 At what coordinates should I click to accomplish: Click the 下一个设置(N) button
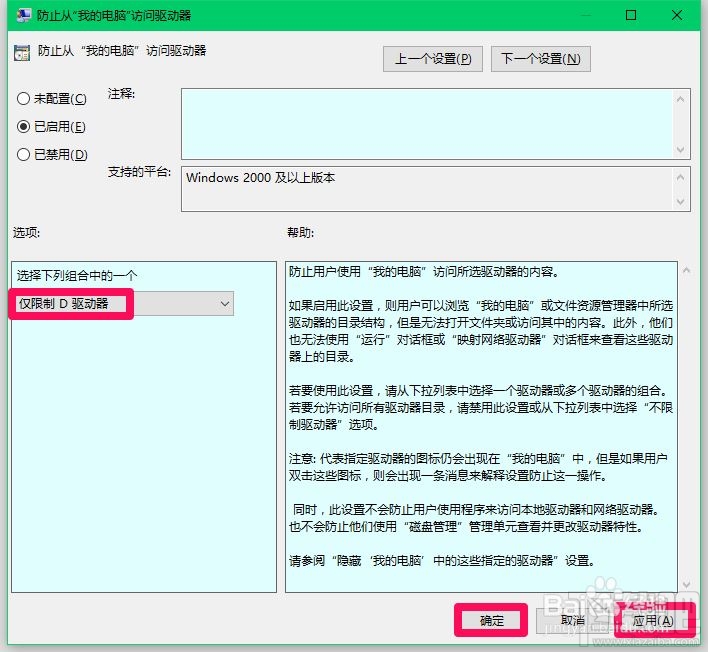pos(540,59)
